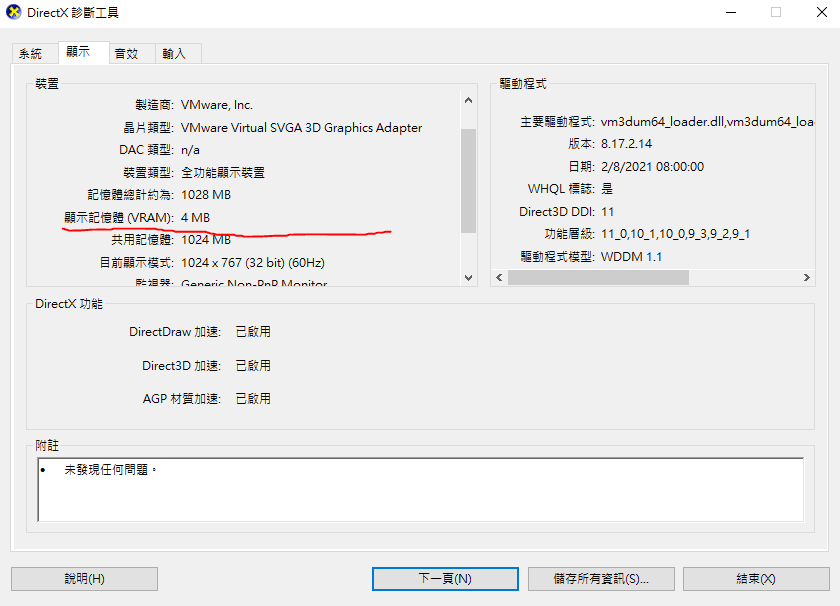
Task: Go to the 輸入 tab
Action: pos(174,54)
